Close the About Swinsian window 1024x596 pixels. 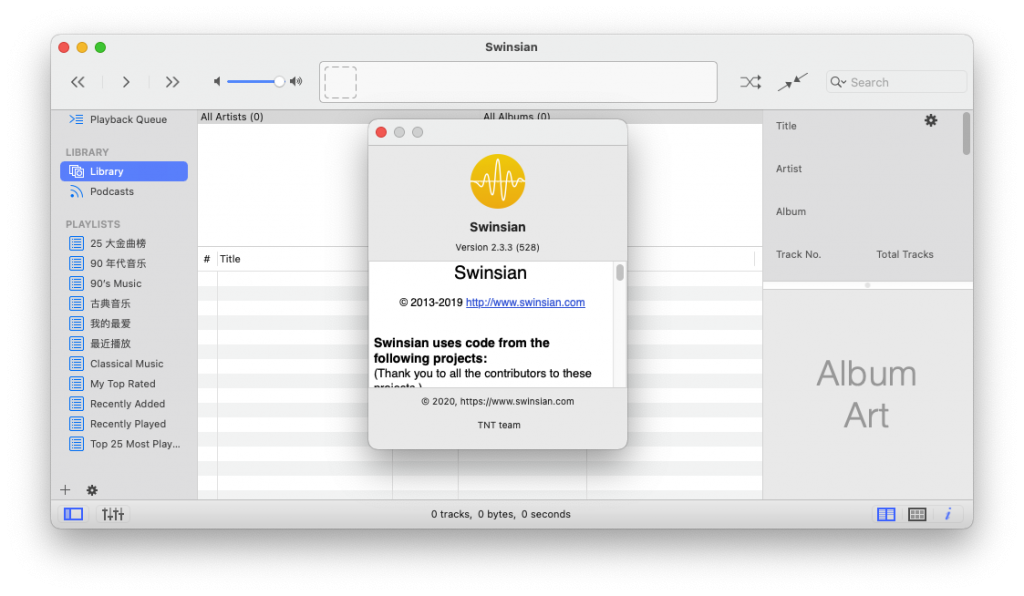pyautogui.click(x=381, y=133)
